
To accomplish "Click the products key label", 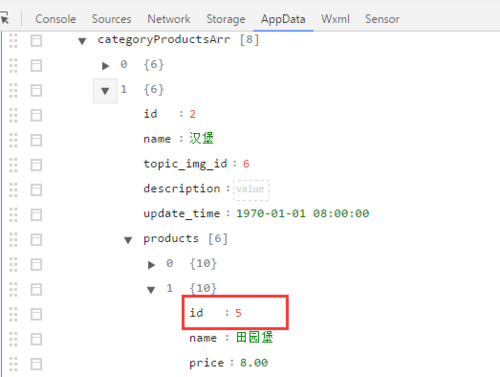I will pos(171,239).
